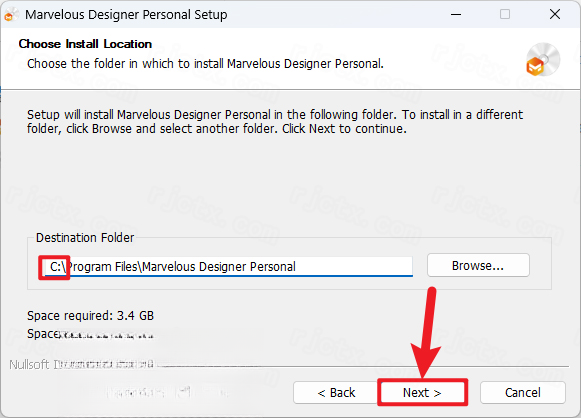Click the installer disc icon in header
Viewport: 581px width, 418px height.
click(x=543, y=59)
